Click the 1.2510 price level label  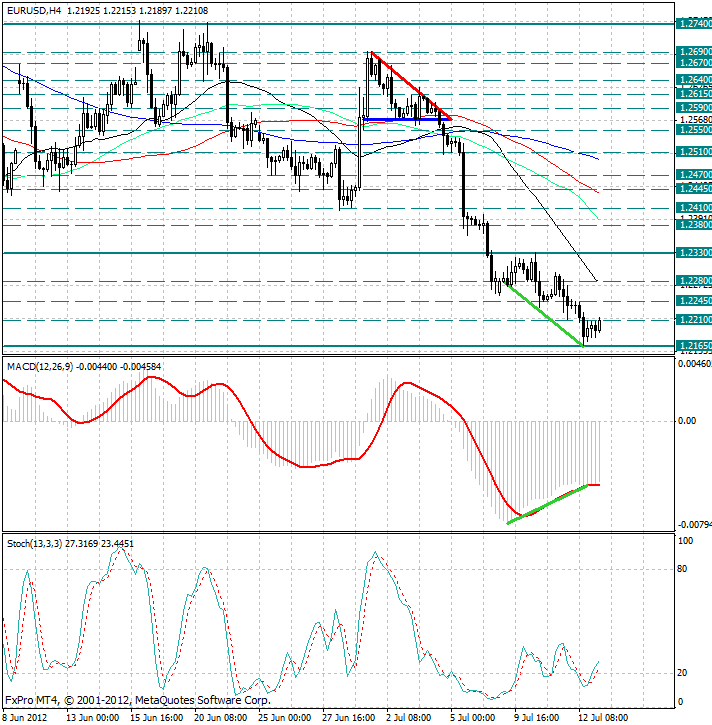coord(693,153)
